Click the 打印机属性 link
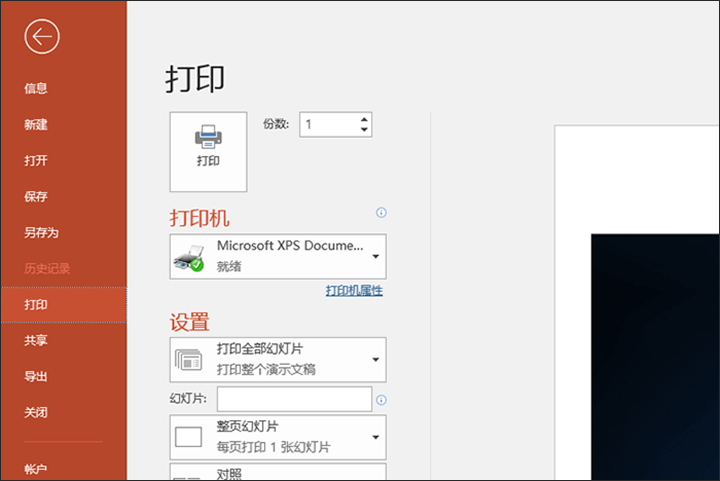Viewport: 720px width, 481px height. (x=354, y=291)
